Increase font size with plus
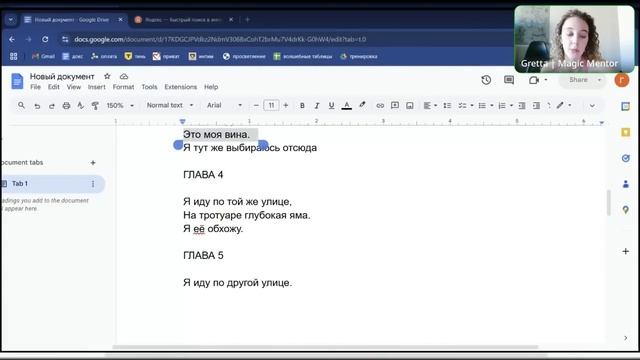 [x=286, y=106]
